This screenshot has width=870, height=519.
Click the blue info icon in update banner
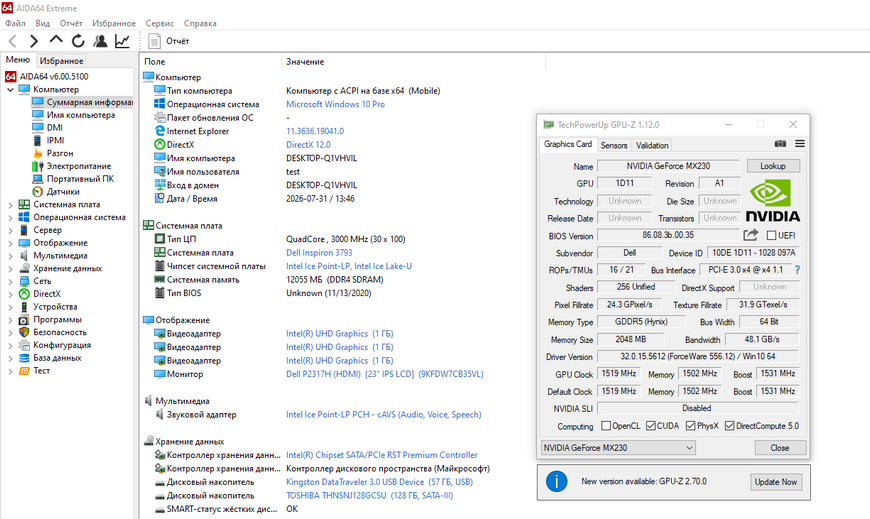coord(557,481)
